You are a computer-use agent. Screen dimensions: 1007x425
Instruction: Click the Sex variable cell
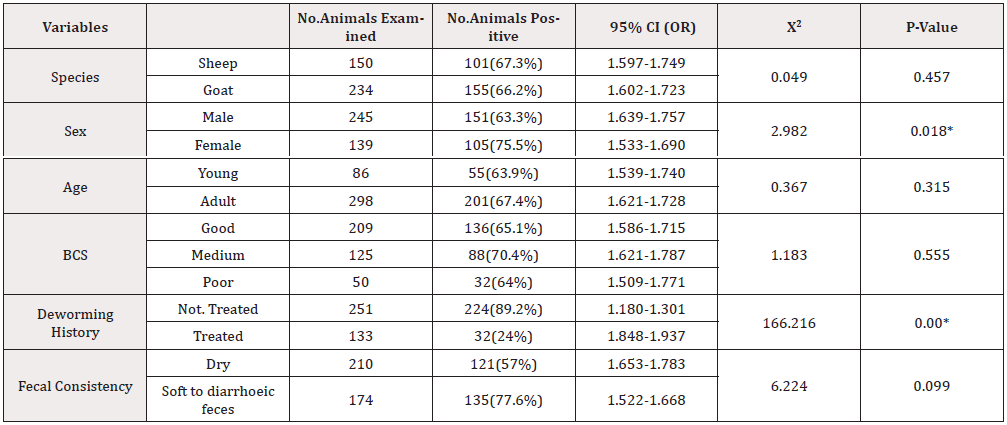(75, 131)
